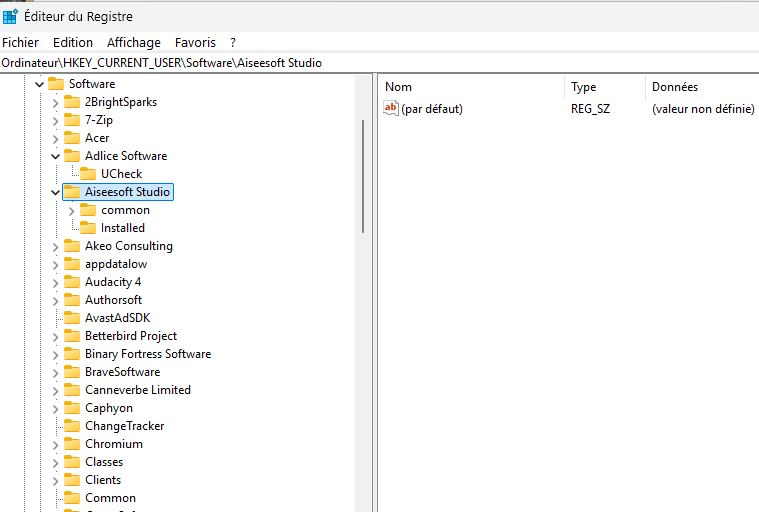
Task: Open the Fichier menu
Action: [20, 43]
